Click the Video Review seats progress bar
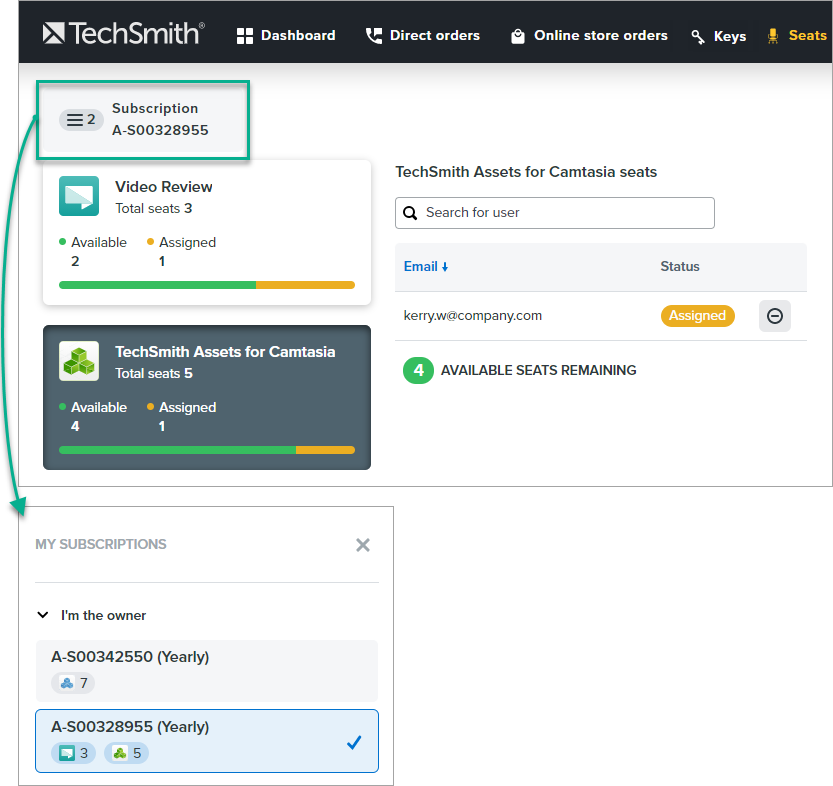 (x=207, y=285)
